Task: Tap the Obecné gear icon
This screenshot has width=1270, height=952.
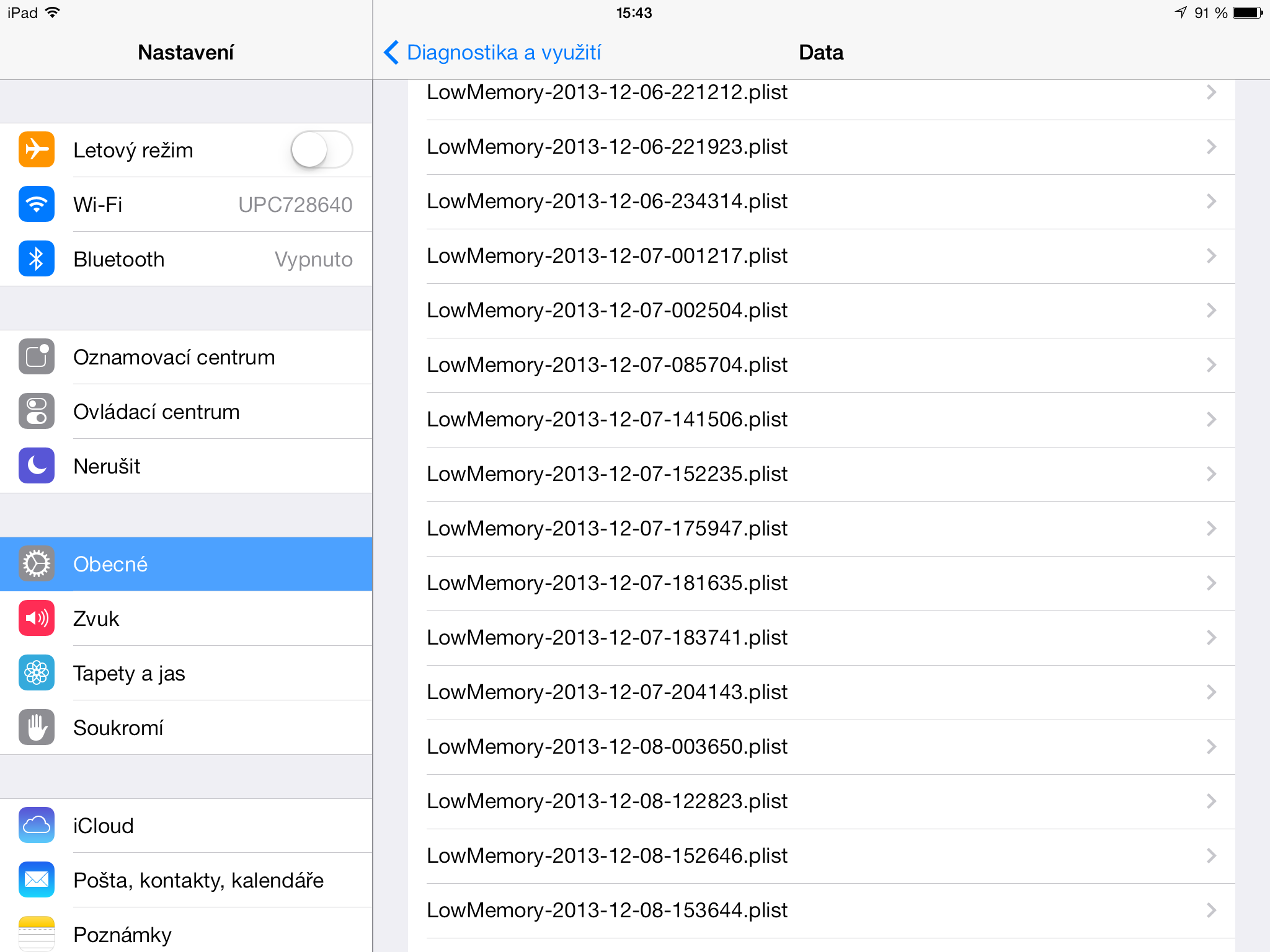Action: coord(37,563)
